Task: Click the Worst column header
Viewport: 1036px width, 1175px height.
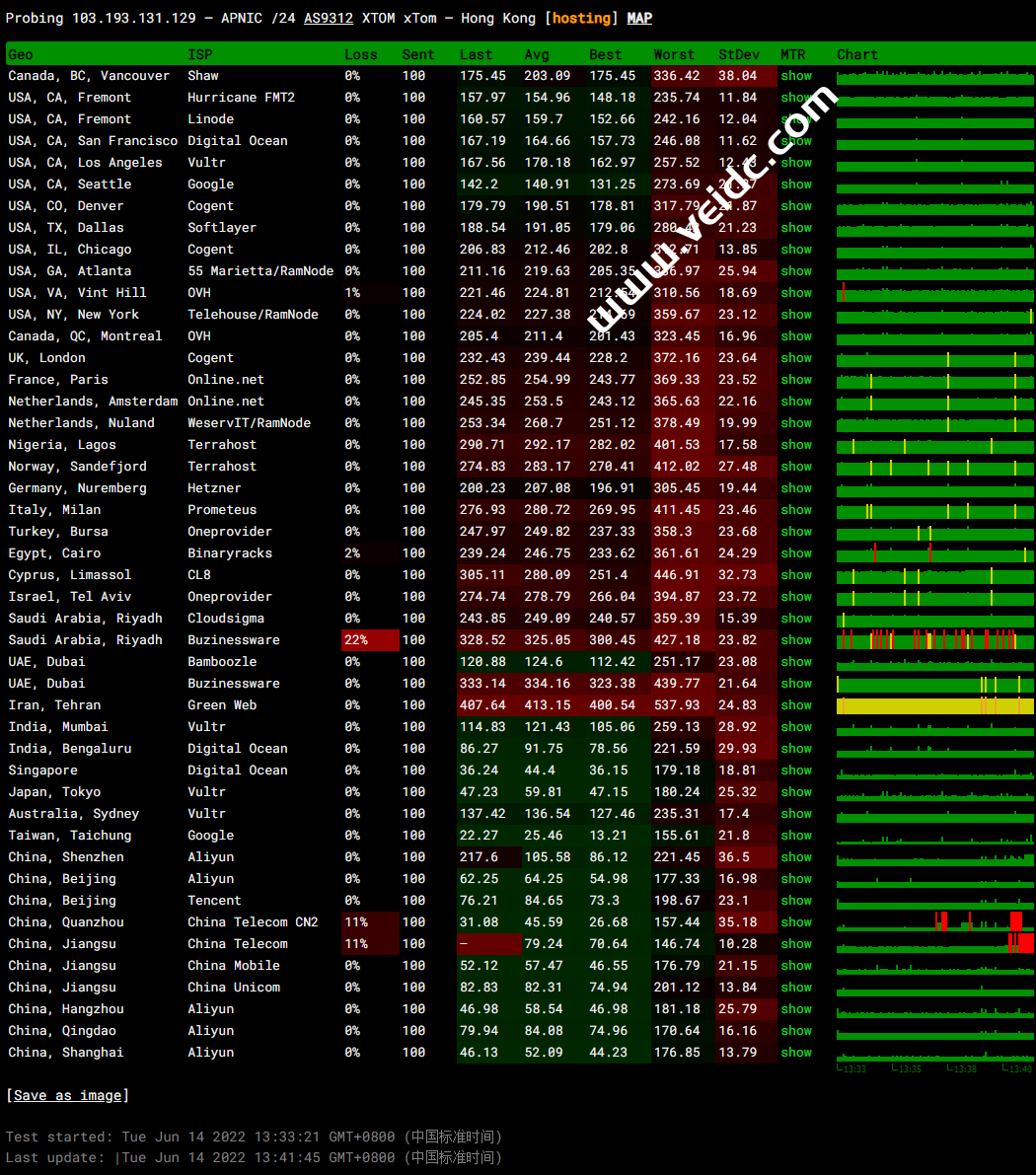Action: tap(674, 54)
